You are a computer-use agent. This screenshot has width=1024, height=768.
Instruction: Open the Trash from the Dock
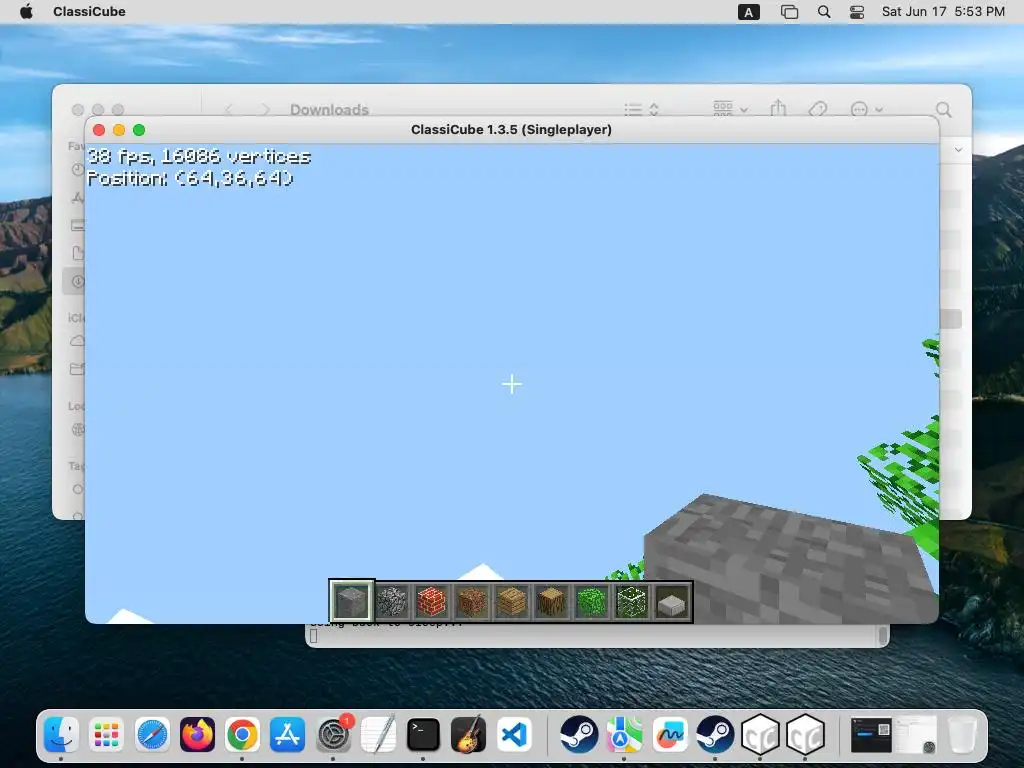[x=961, y=734]
